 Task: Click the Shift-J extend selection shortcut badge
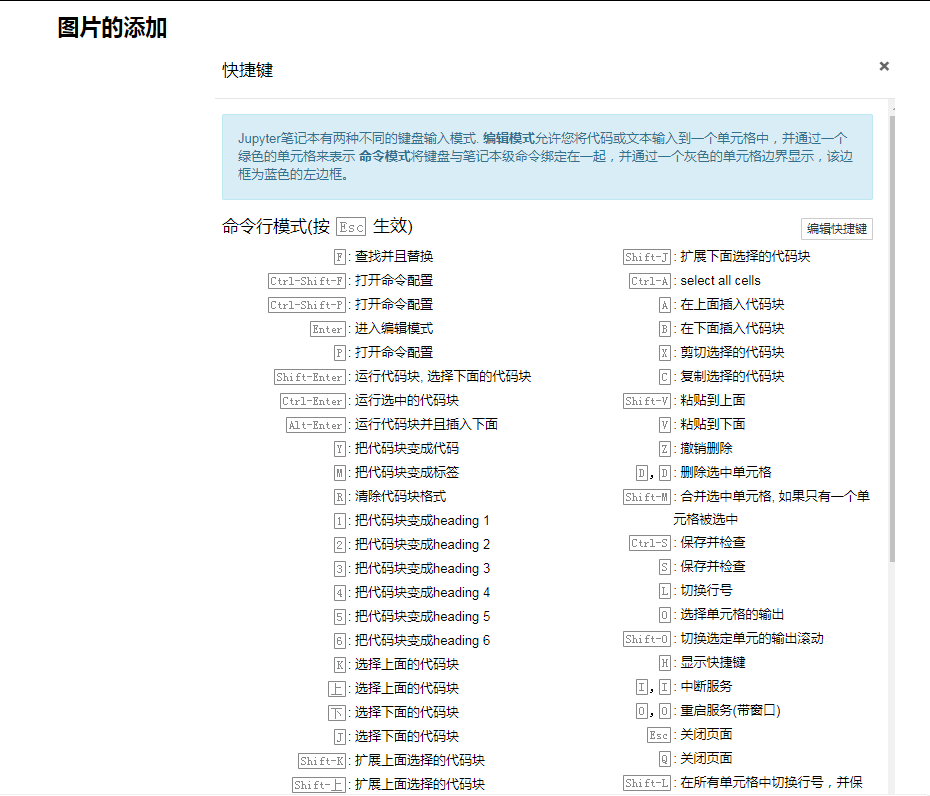pyautogui.click(x=648, y=256)
